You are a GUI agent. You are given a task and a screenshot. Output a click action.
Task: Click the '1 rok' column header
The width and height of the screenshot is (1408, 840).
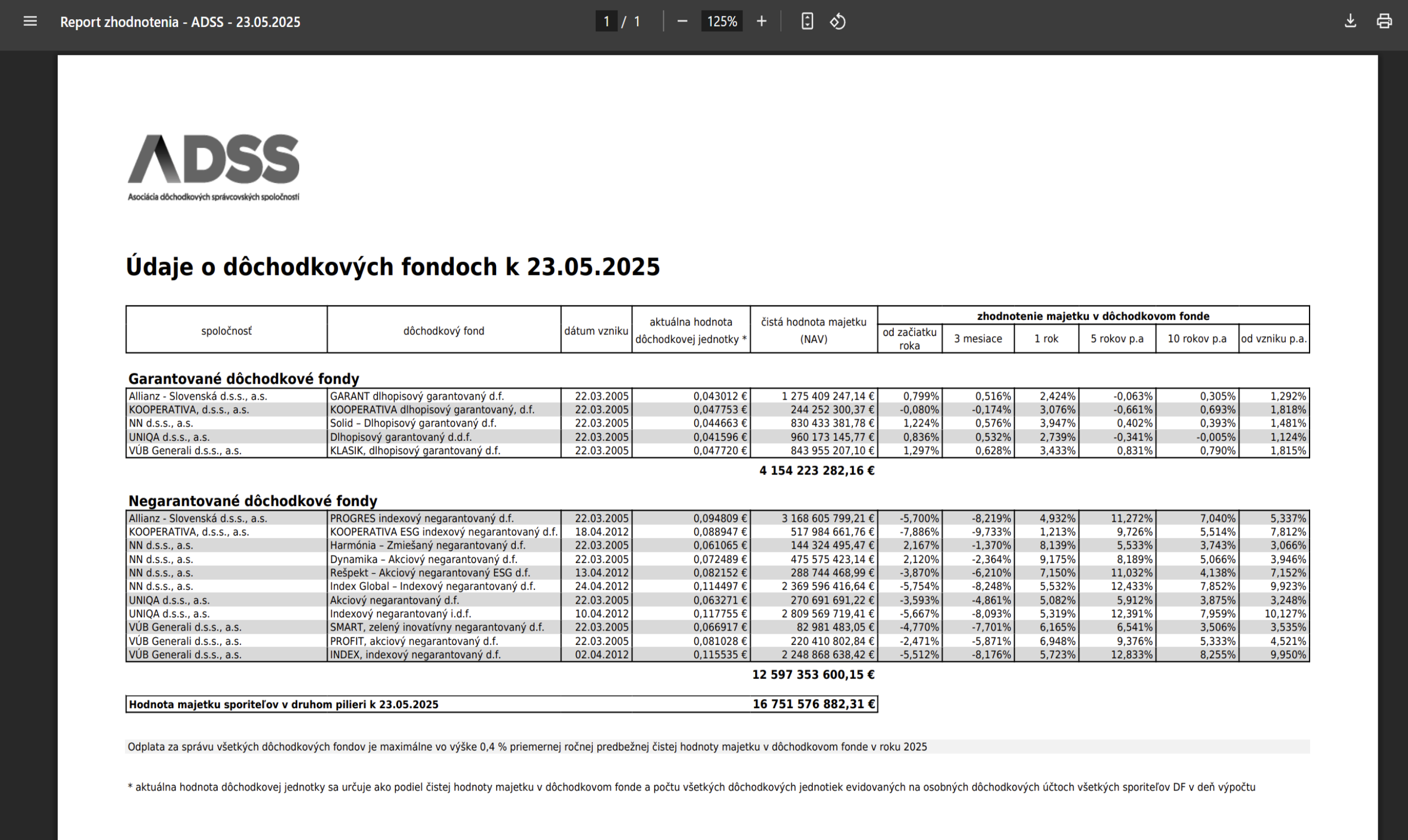1046,339
